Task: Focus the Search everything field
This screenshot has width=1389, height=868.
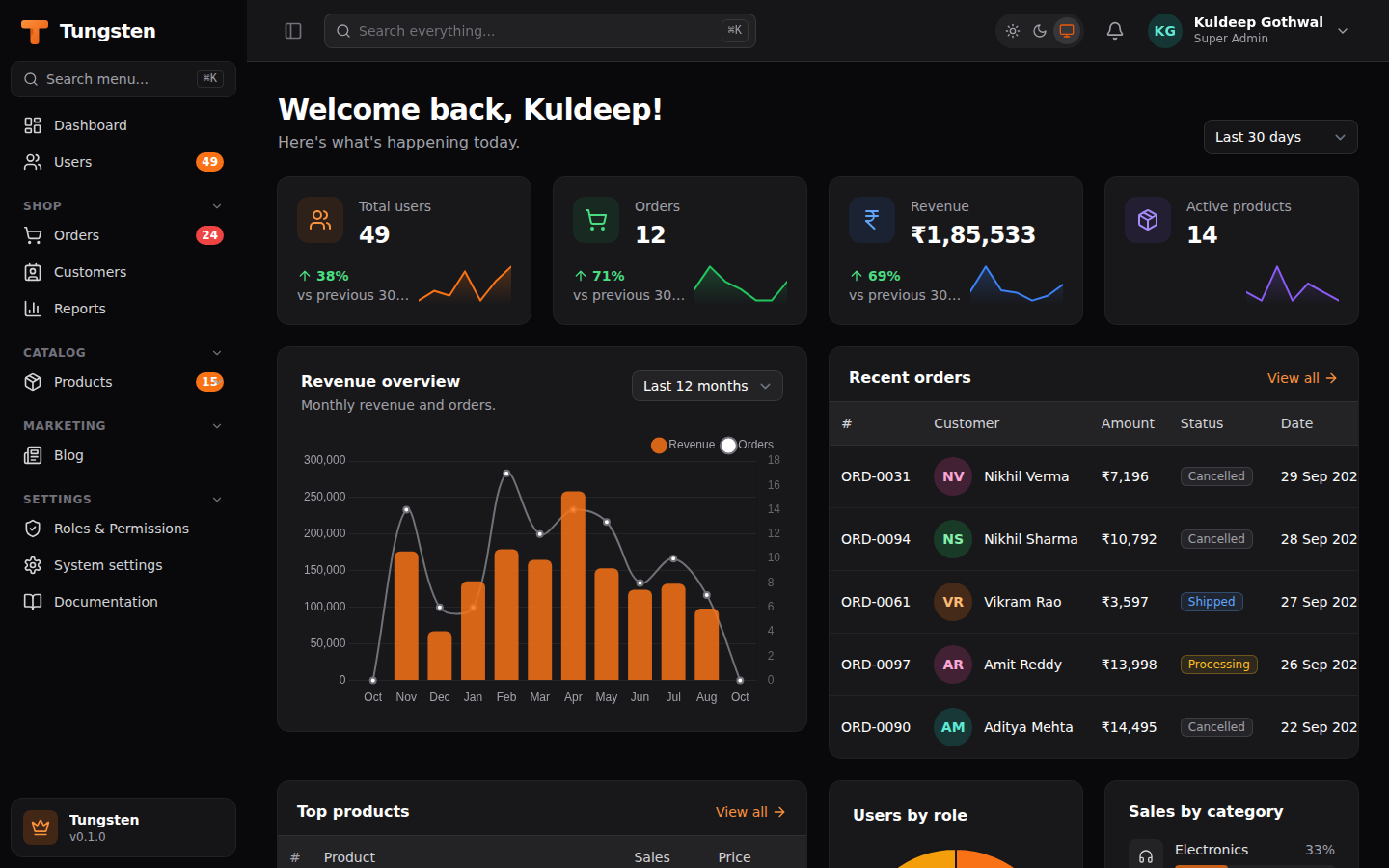Action: pyautogui.click(x=540, y=31)
